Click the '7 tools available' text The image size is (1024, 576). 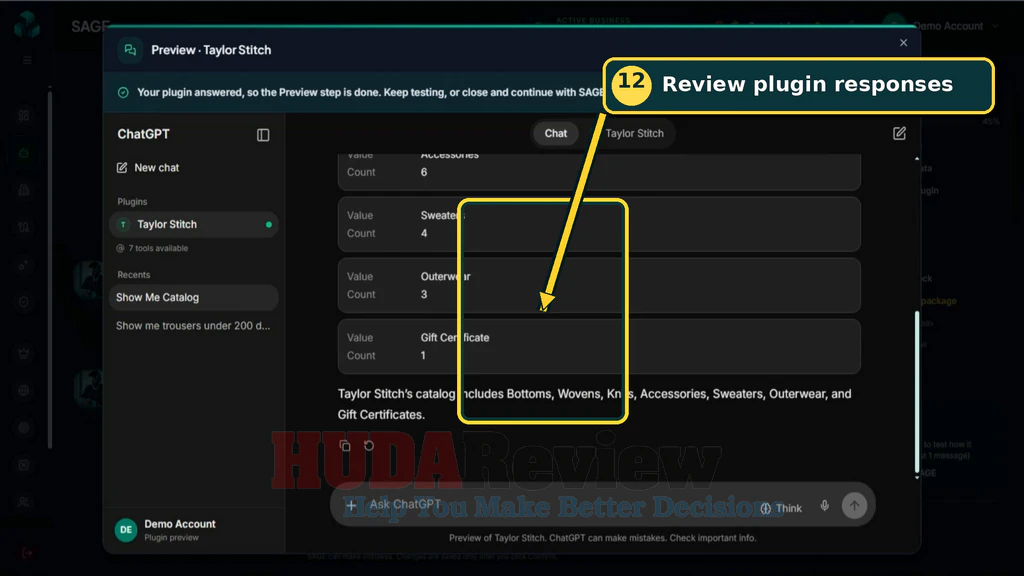158,248
